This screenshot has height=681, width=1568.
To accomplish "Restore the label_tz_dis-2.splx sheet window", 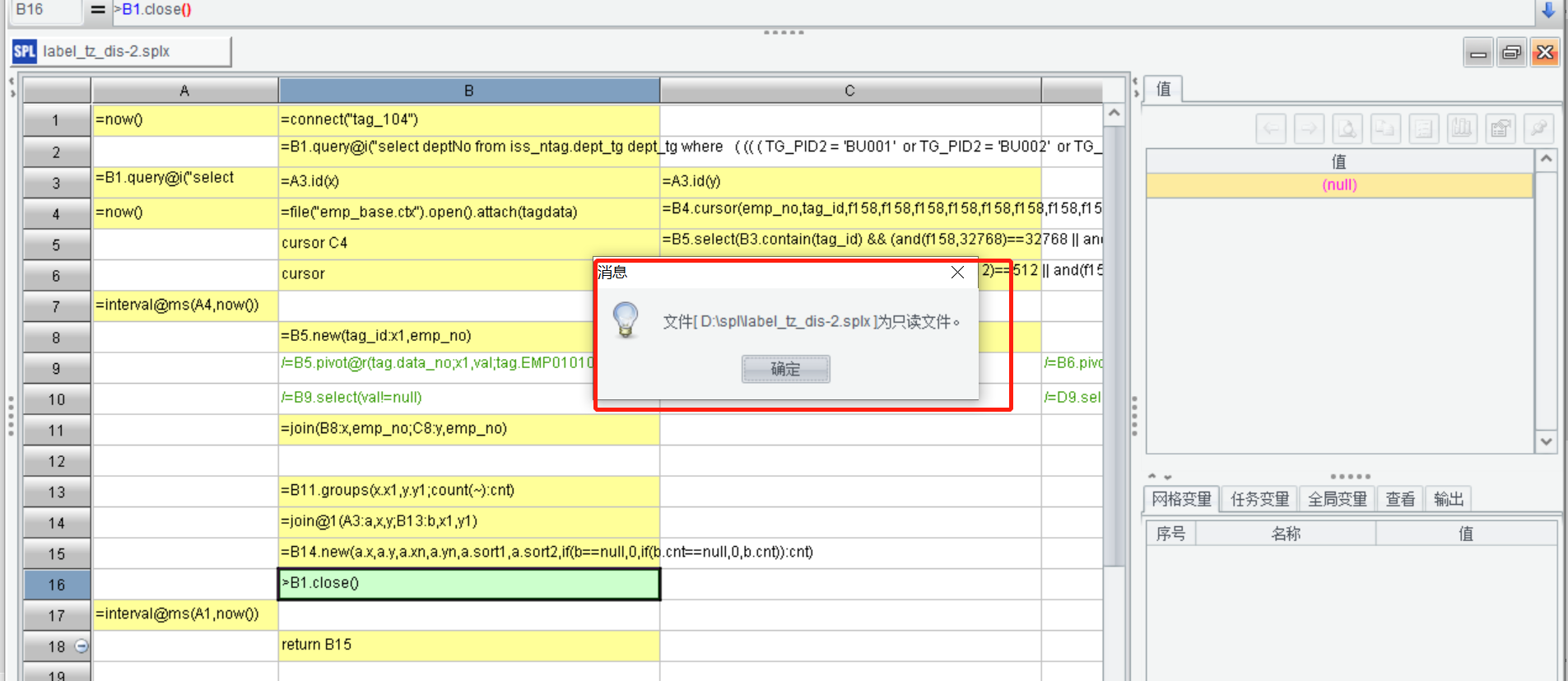I will pyautogui.click(x=1511, y=53).
